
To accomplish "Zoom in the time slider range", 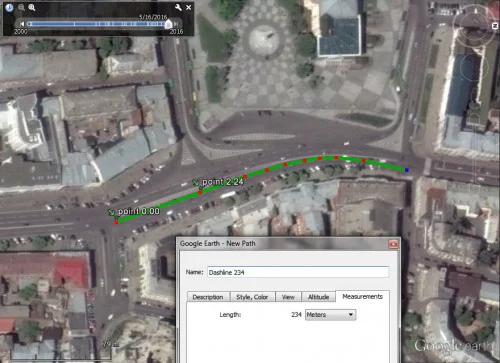I will (x=32, y=7).
